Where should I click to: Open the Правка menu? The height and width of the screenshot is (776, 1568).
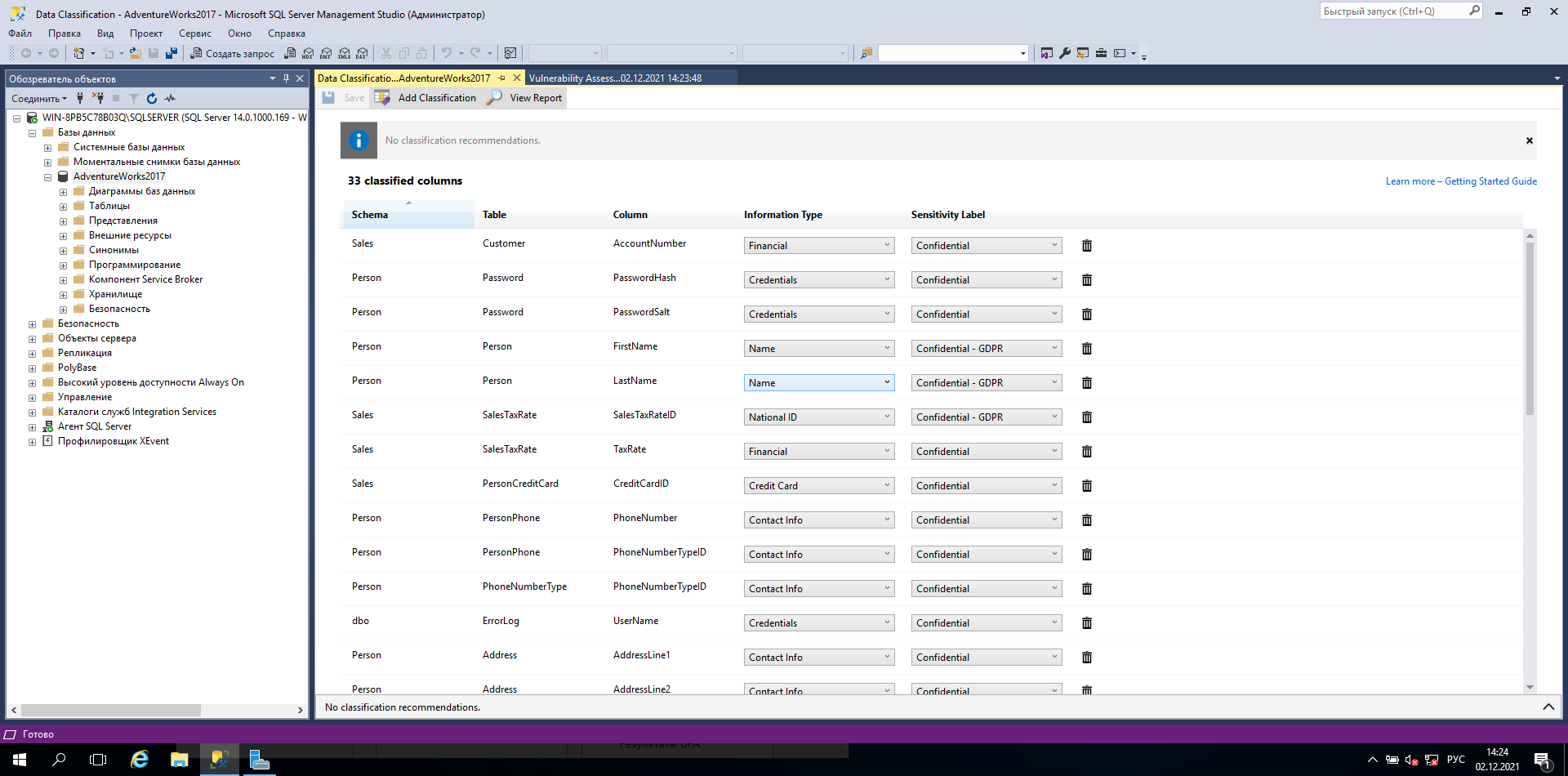click(x=65, y=33)
